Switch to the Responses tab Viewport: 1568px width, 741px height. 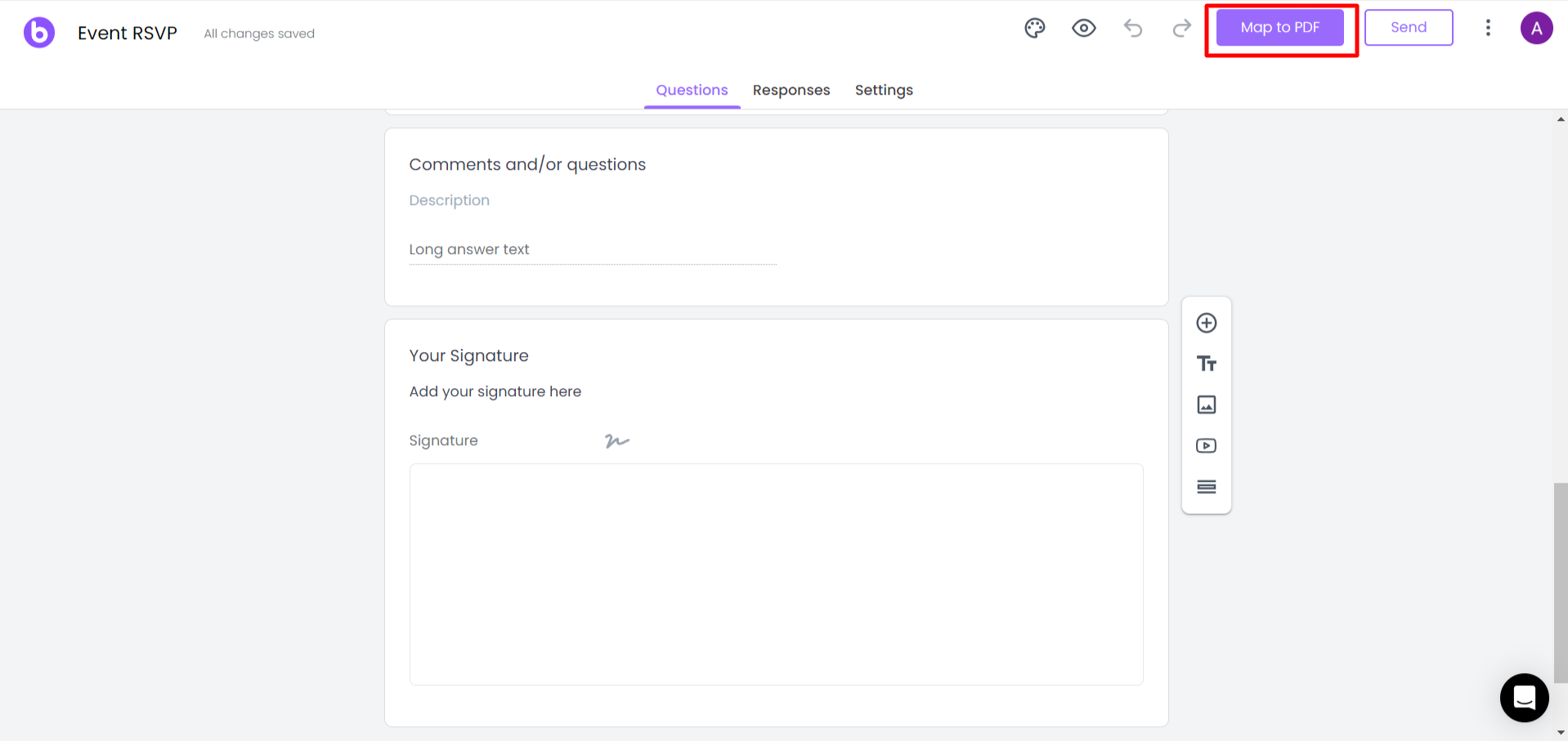[791, 90]
